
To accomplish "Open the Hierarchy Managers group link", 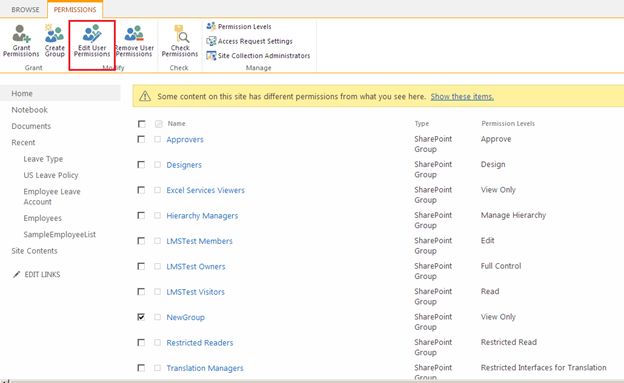I will click(x=202, y=215).
